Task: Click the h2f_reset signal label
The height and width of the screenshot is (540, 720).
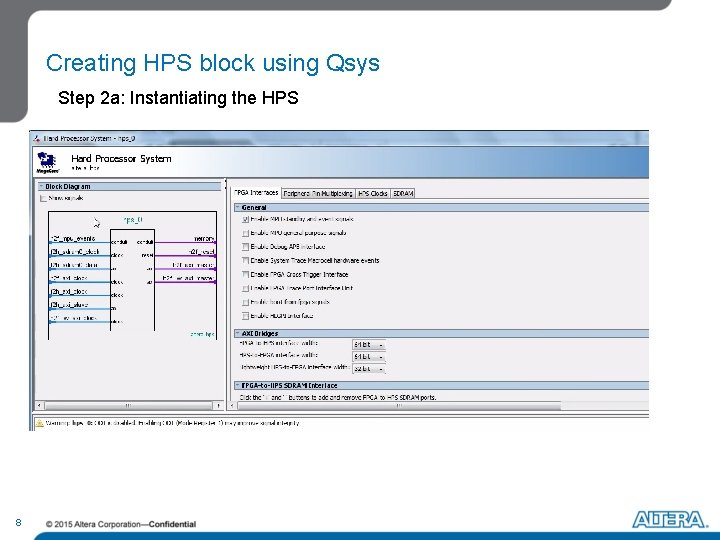Action: (202, 252)
